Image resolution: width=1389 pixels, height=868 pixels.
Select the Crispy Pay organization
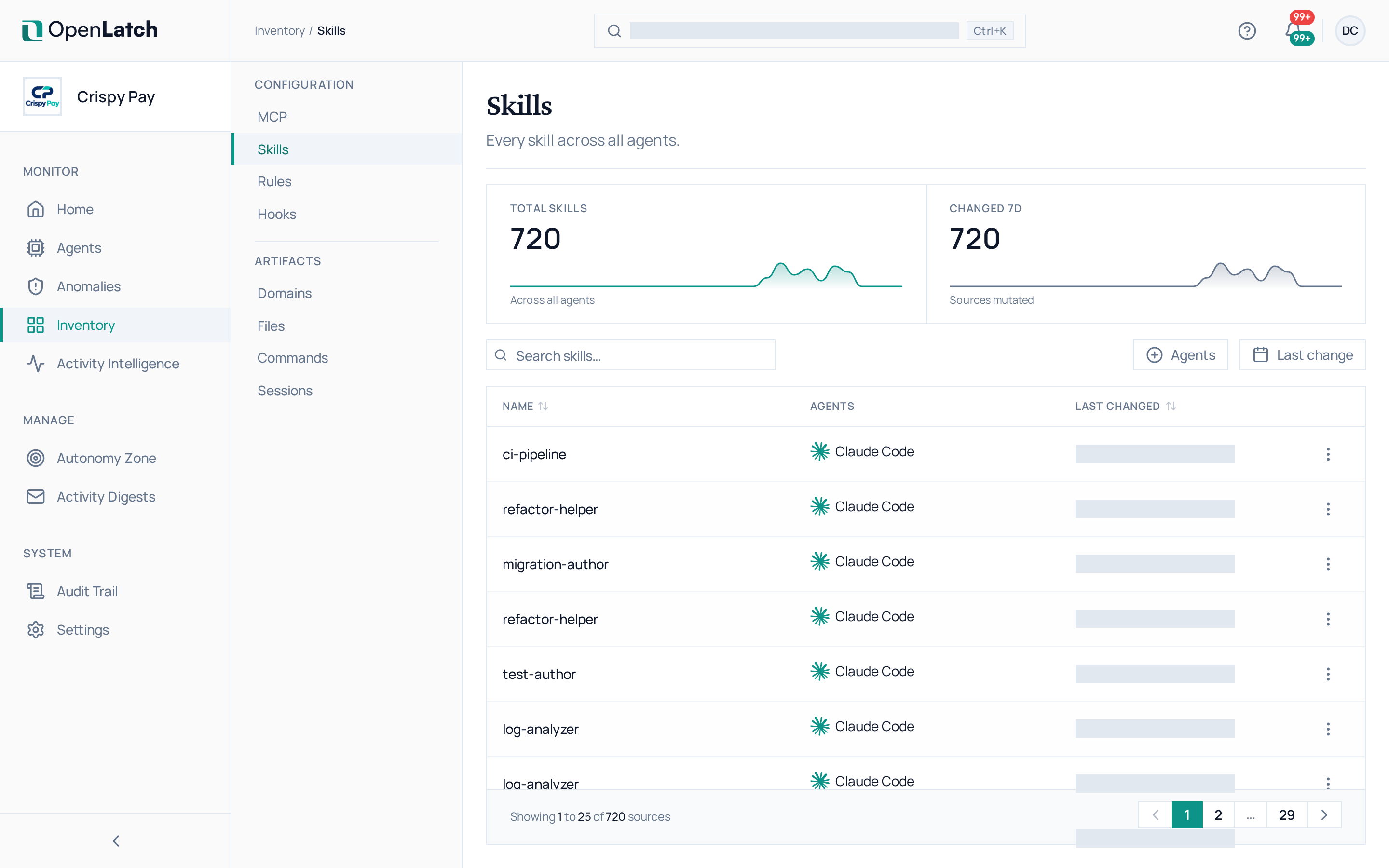point(115,96)
